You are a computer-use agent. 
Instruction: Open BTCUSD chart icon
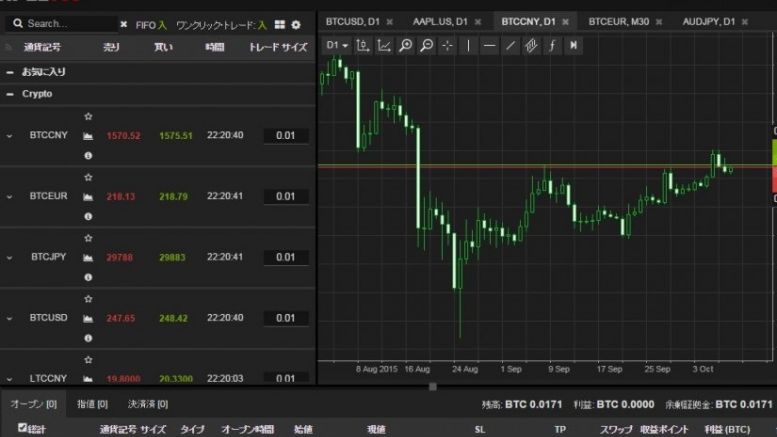pos(88,319)
